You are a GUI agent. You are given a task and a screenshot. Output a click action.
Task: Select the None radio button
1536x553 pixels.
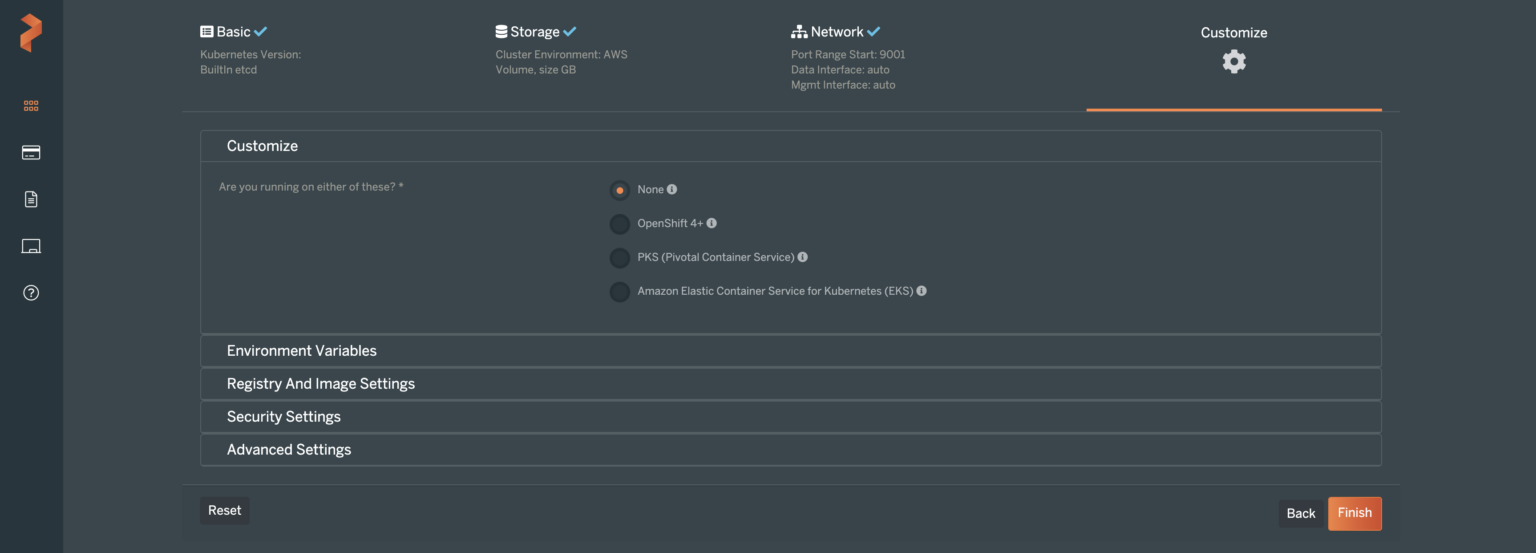click(620, 190)
